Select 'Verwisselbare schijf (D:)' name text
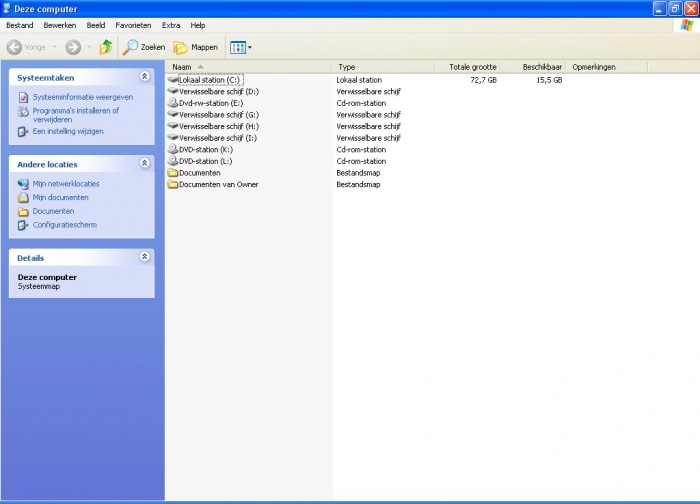Screen dimensions: 700x504 [219, 92]
